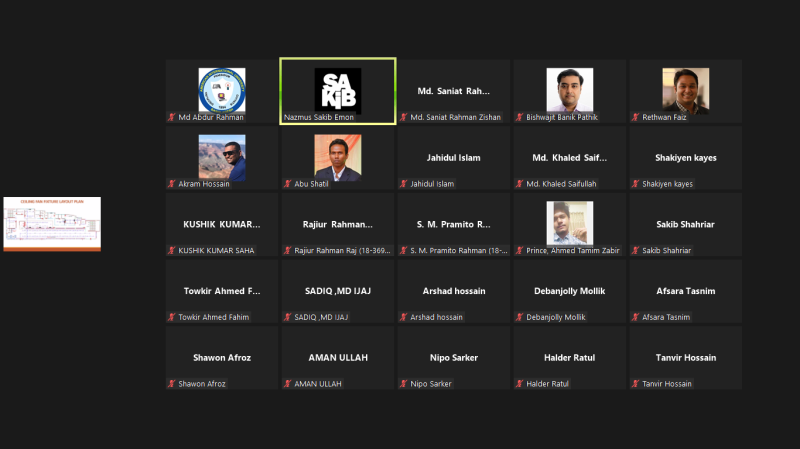
Task: Select Bishwajit Banik Pathik's video tile photo
Action: pyautogui.click(x=570, y=90)
